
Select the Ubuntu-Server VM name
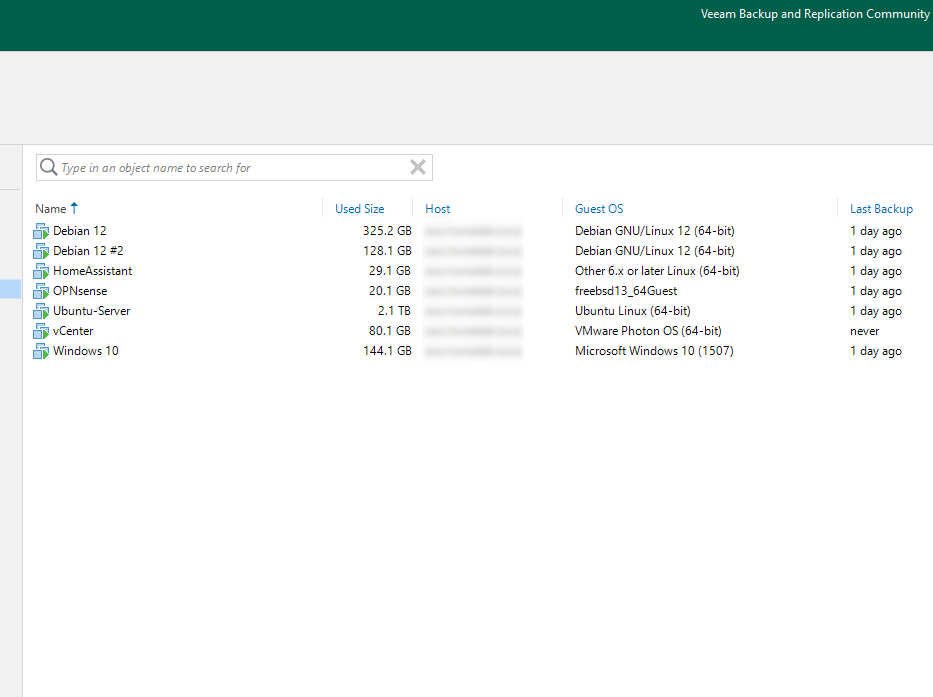coord(92,311)
